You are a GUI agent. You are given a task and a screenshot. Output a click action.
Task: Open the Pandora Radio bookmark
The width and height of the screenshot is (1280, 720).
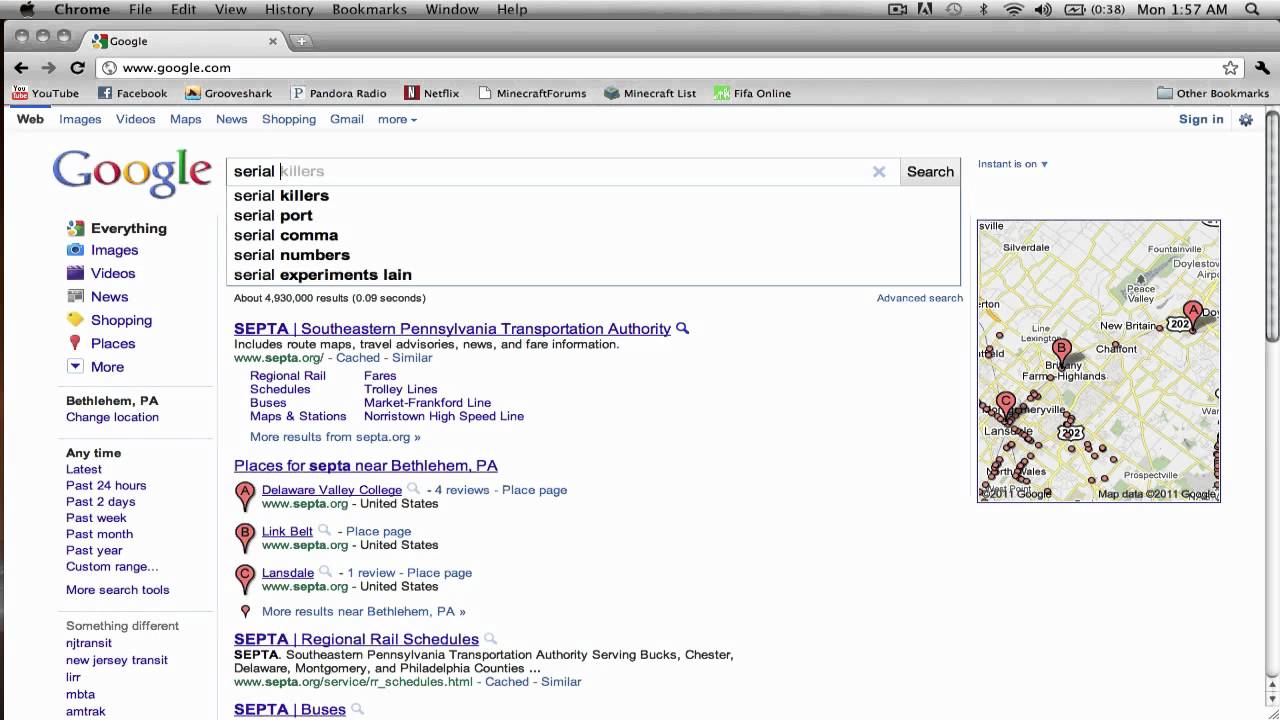click(x=338, y=93)
